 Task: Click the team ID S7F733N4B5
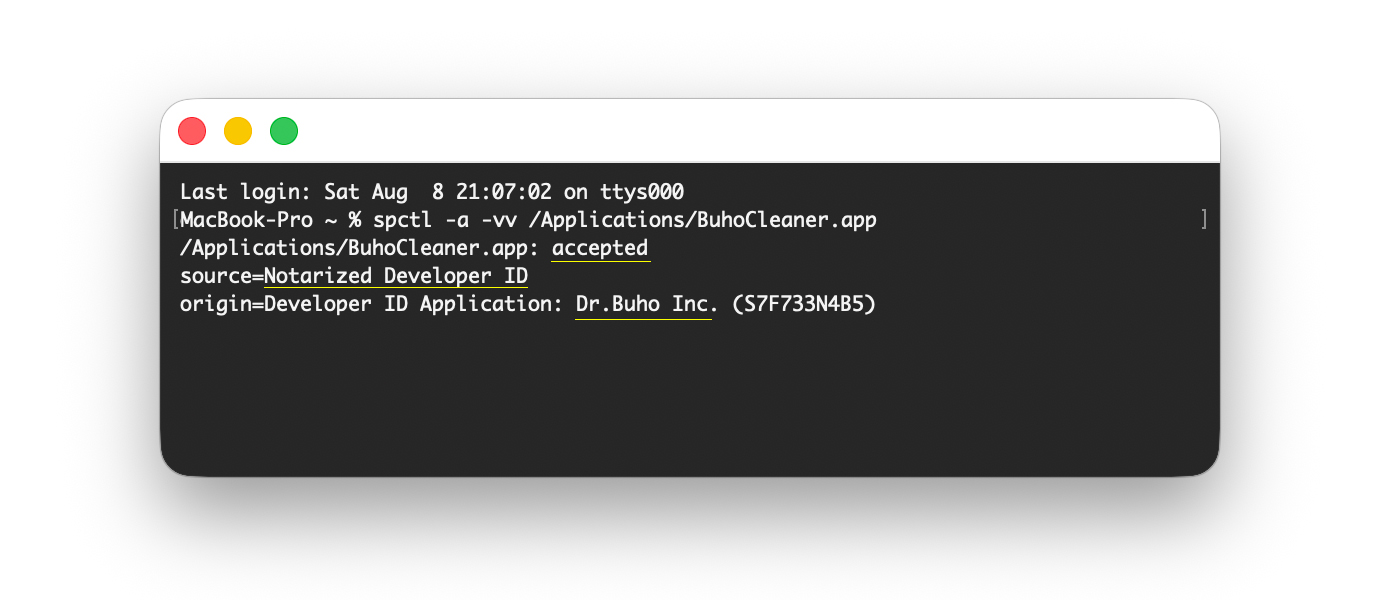(x=804, y=304)
